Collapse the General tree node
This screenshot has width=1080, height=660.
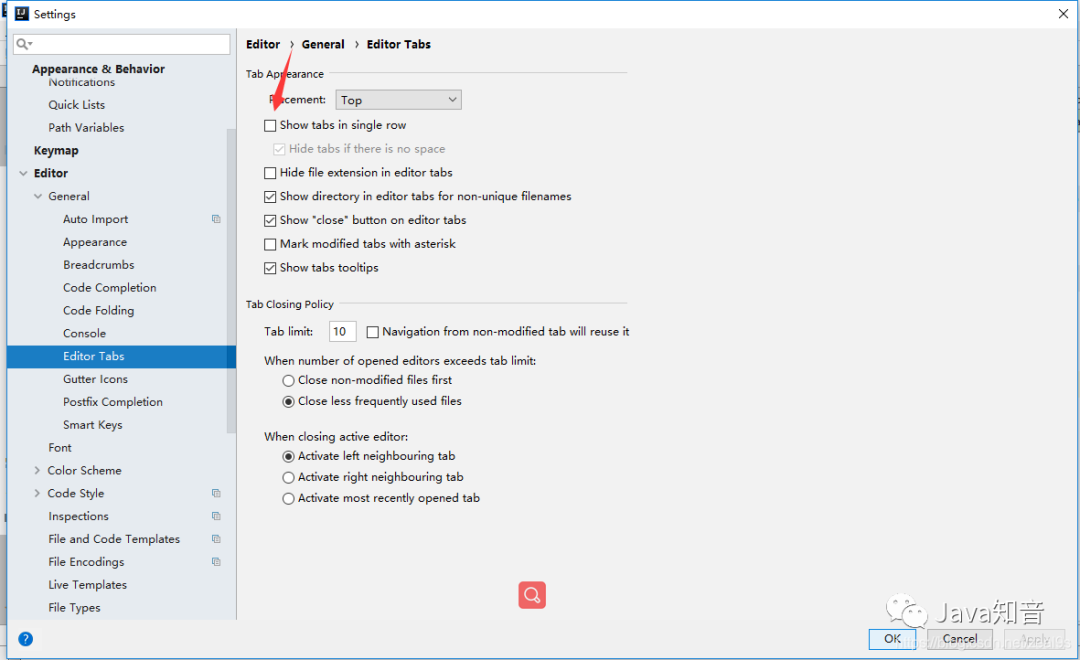[38, 196]
